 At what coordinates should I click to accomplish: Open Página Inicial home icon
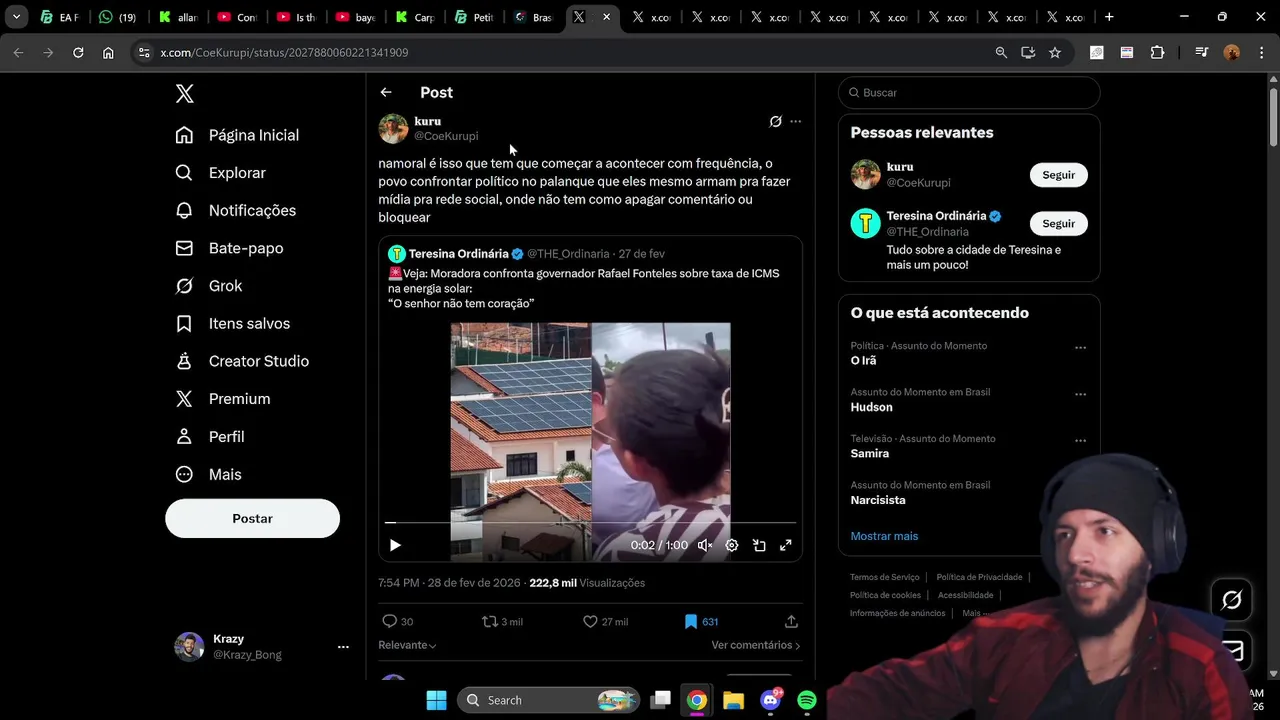click(184, 135)
